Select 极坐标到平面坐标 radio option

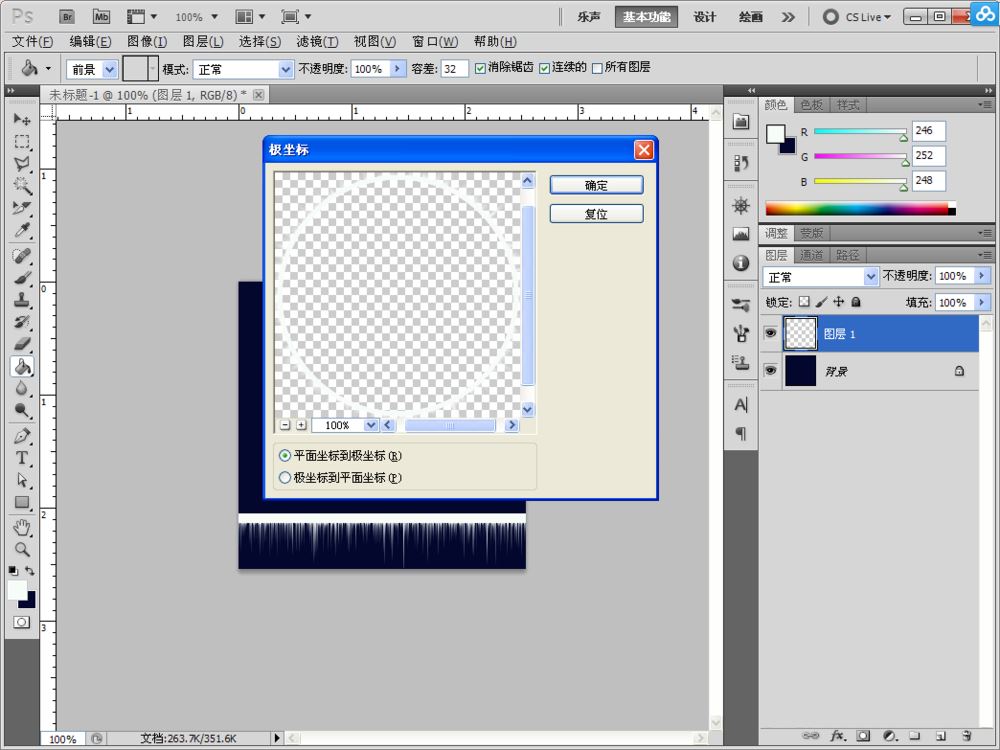(285, 478)
